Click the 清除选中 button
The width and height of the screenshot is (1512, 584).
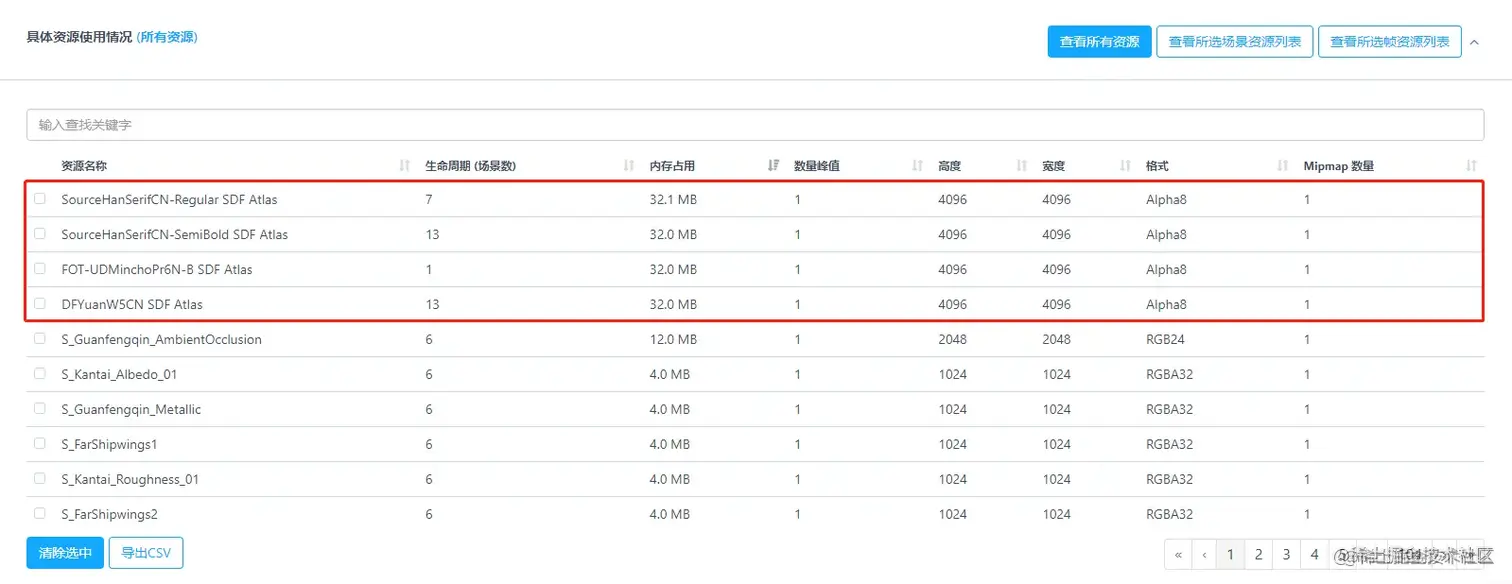pyautogui.click(x=65, y=553)
